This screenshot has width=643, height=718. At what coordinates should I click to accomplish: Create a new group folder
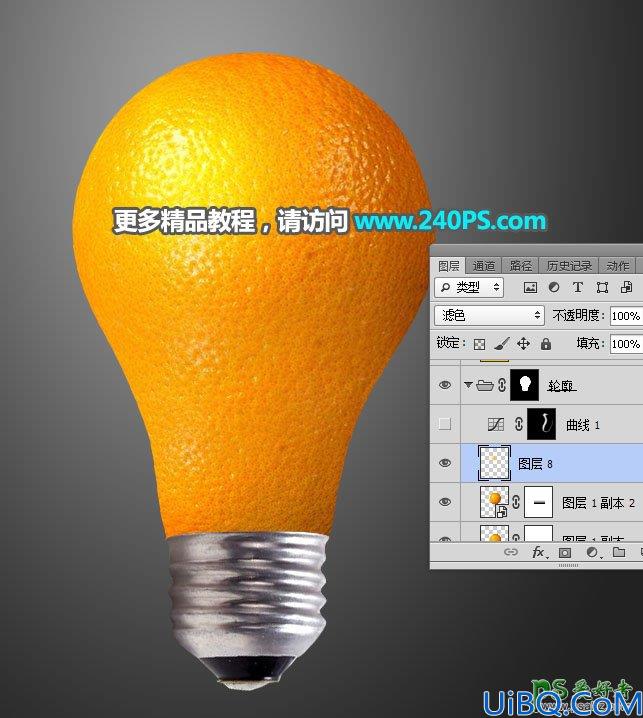[x=619, y=552]
